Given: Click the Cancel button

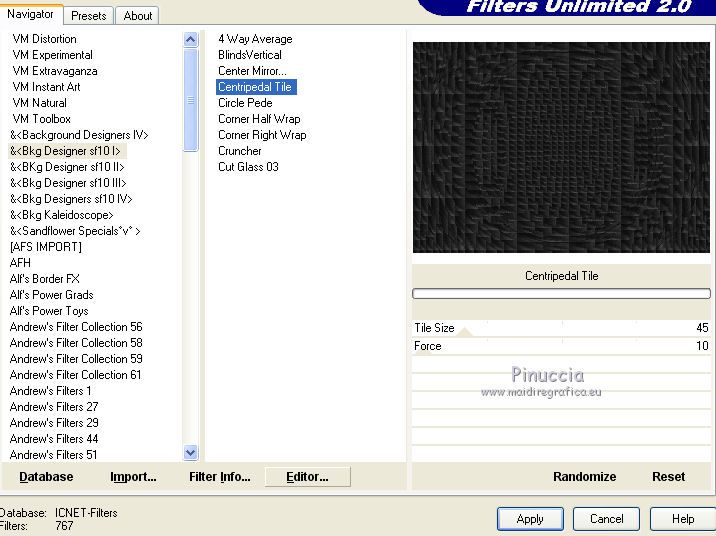Looking at the screenshot, I should [x=606, y=519].
